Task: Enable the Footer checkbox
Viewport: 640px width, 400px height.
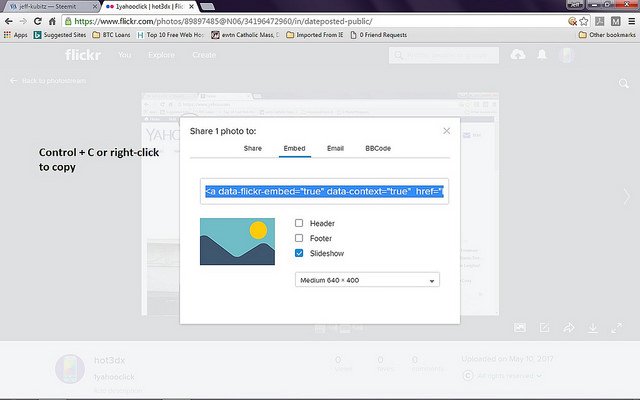Action: tap(299, 238)
